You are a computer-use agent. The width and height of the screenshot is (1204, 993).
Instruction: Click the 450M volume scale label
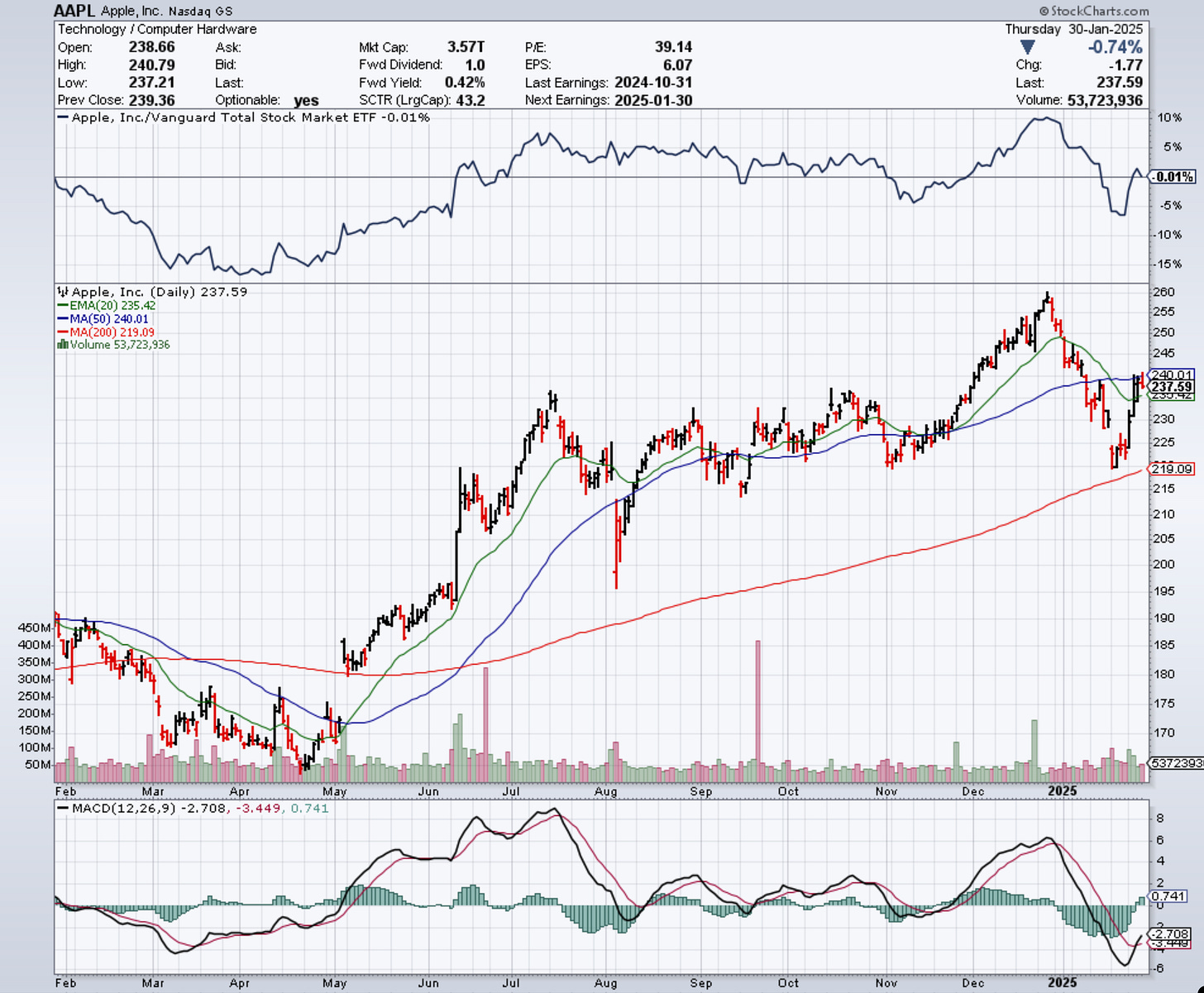[x=35, y=628]
